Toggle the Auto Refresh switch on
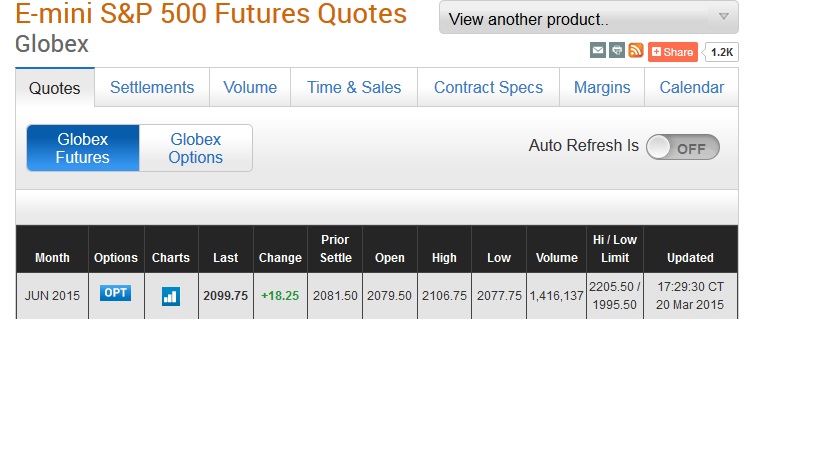819x460 pixels. pyautogui.click(x=683, y=147)
